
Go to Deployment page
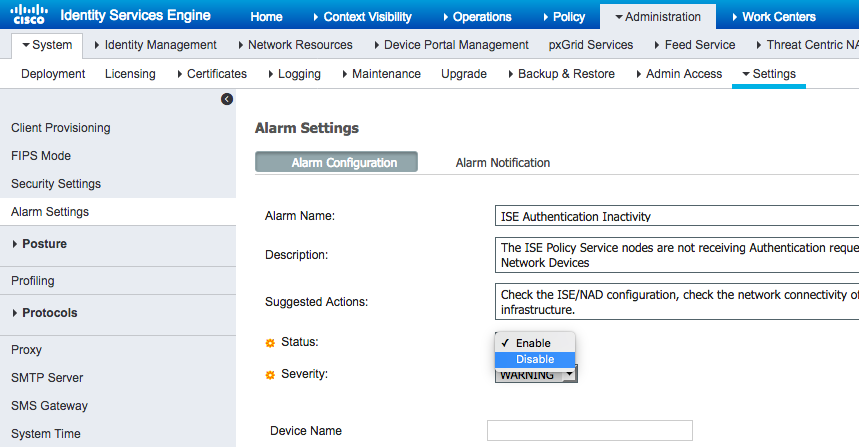(x=53, y=74)
